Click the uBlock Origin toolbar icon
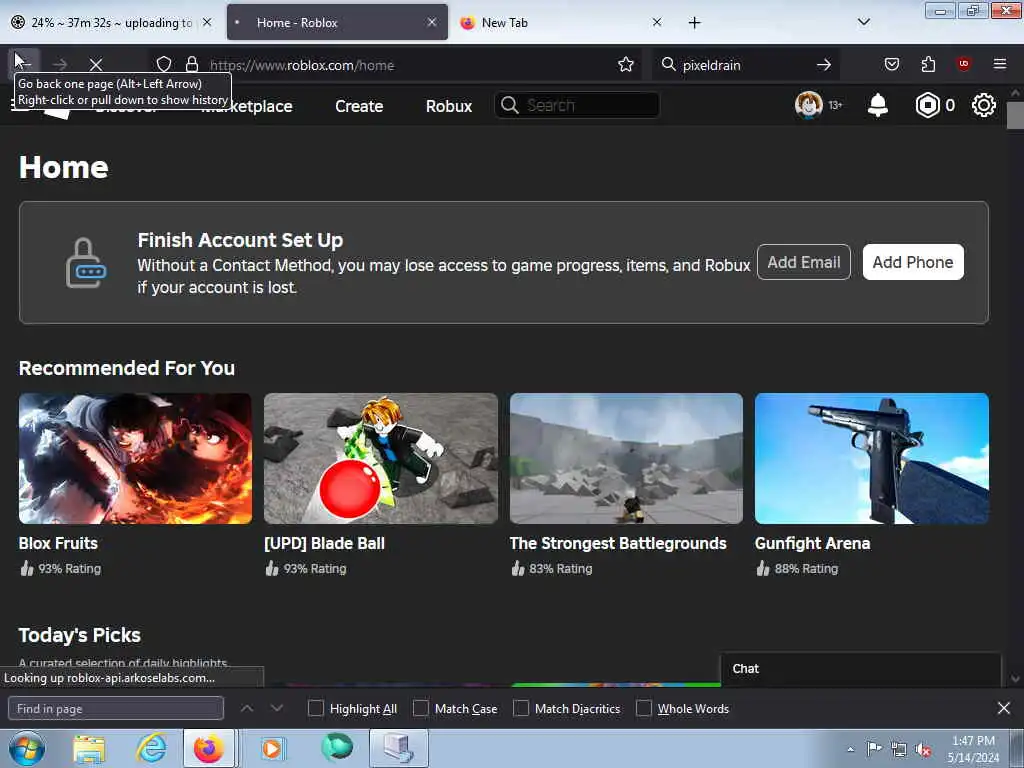 point(963,64)
